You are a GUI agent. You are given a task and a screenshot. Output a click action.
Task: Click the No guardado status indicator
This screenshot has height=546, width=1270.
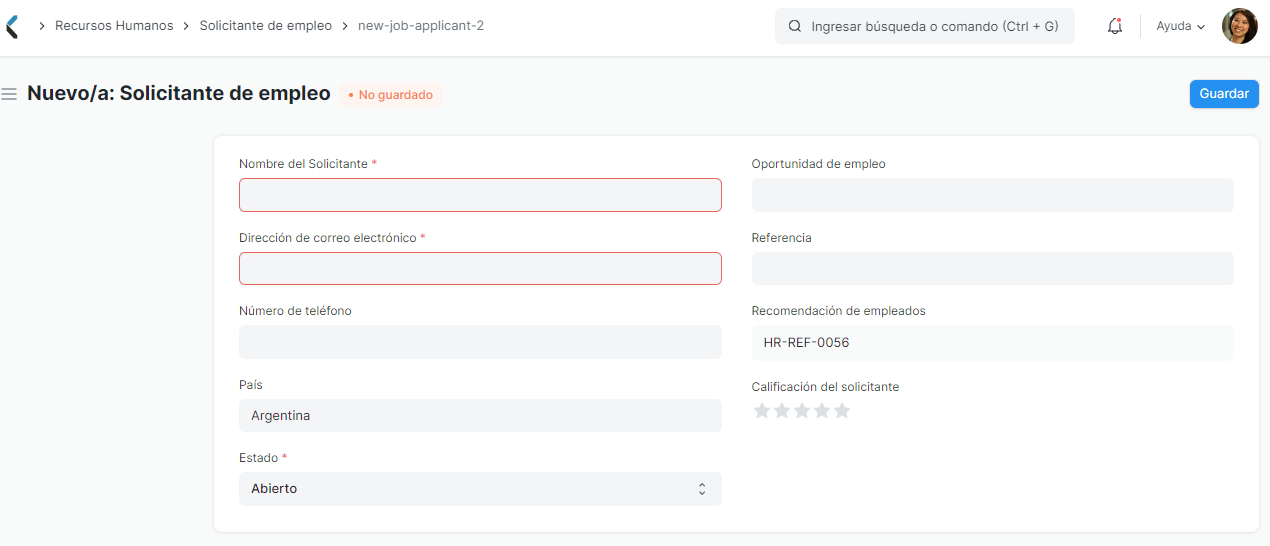[x=390, y=95]
